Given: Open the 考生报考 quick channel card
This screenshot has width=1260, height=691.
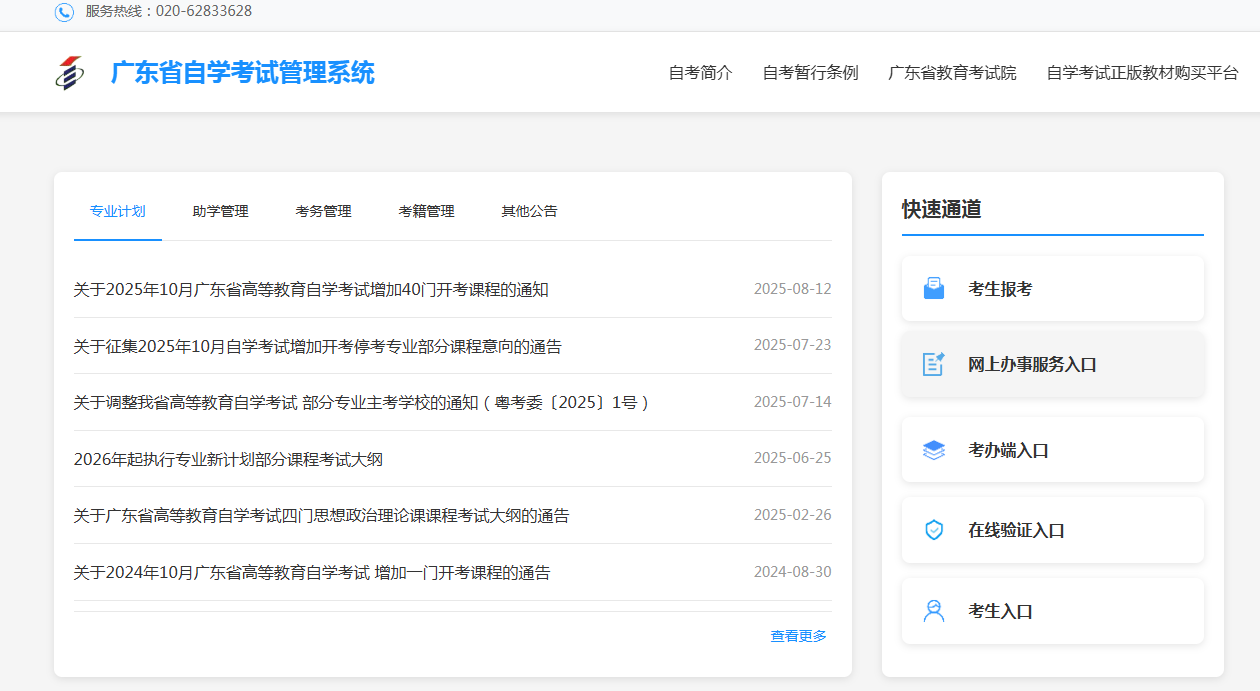Looking at the screenshot, I should coord(1052,288).
